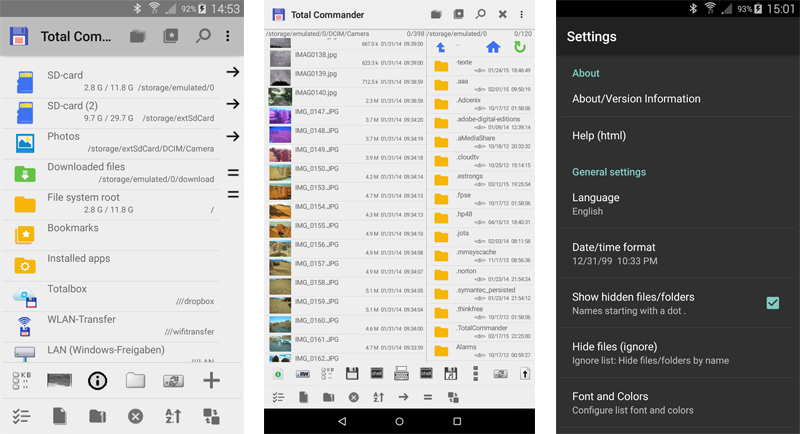Tap the A-Z sort icon on the drive list screen
Screen dimensions: 800x434
(x=173, y=416)
